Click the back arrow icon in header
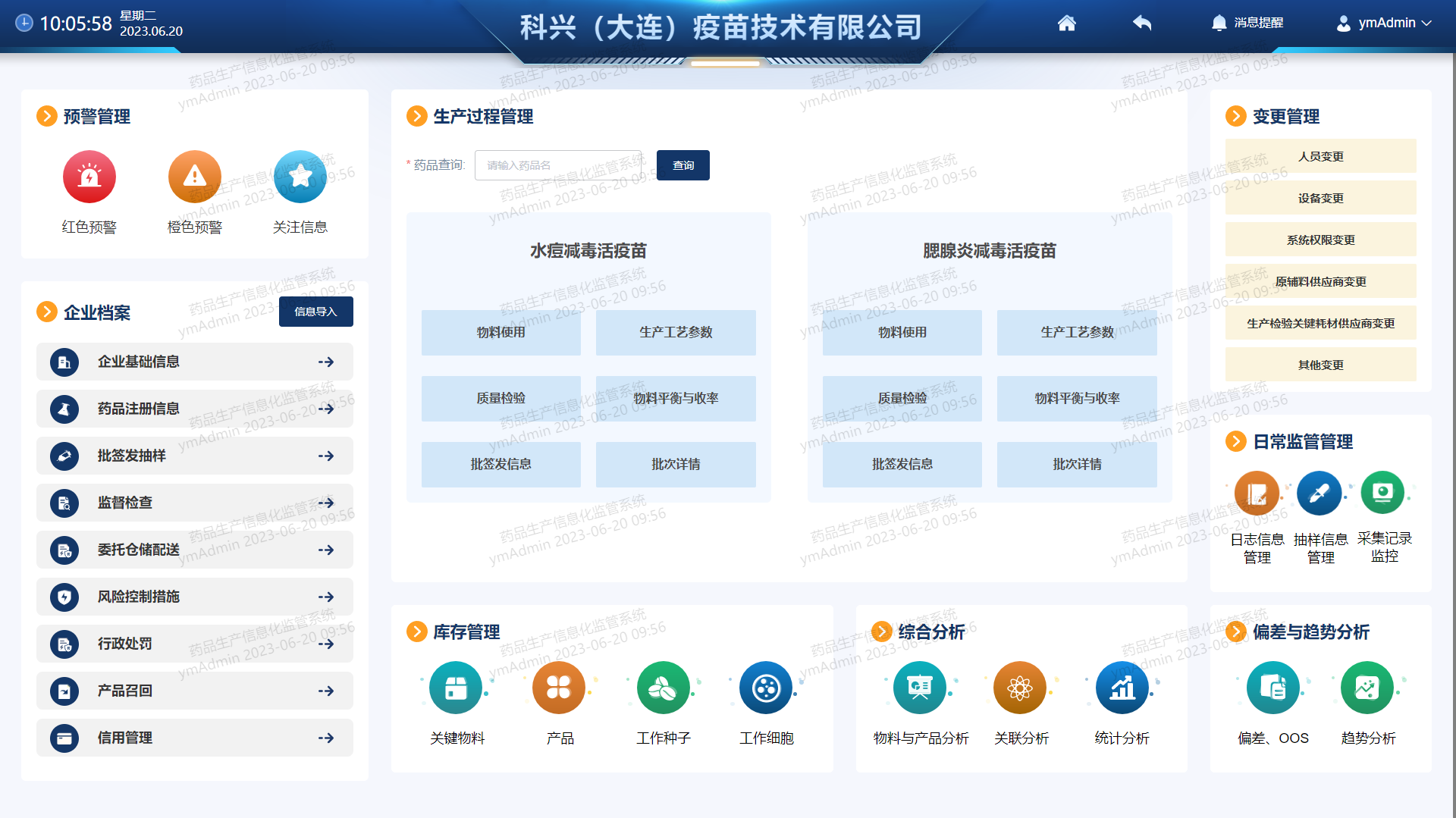Viewport: 1456px width, 818px height. 1142,24
